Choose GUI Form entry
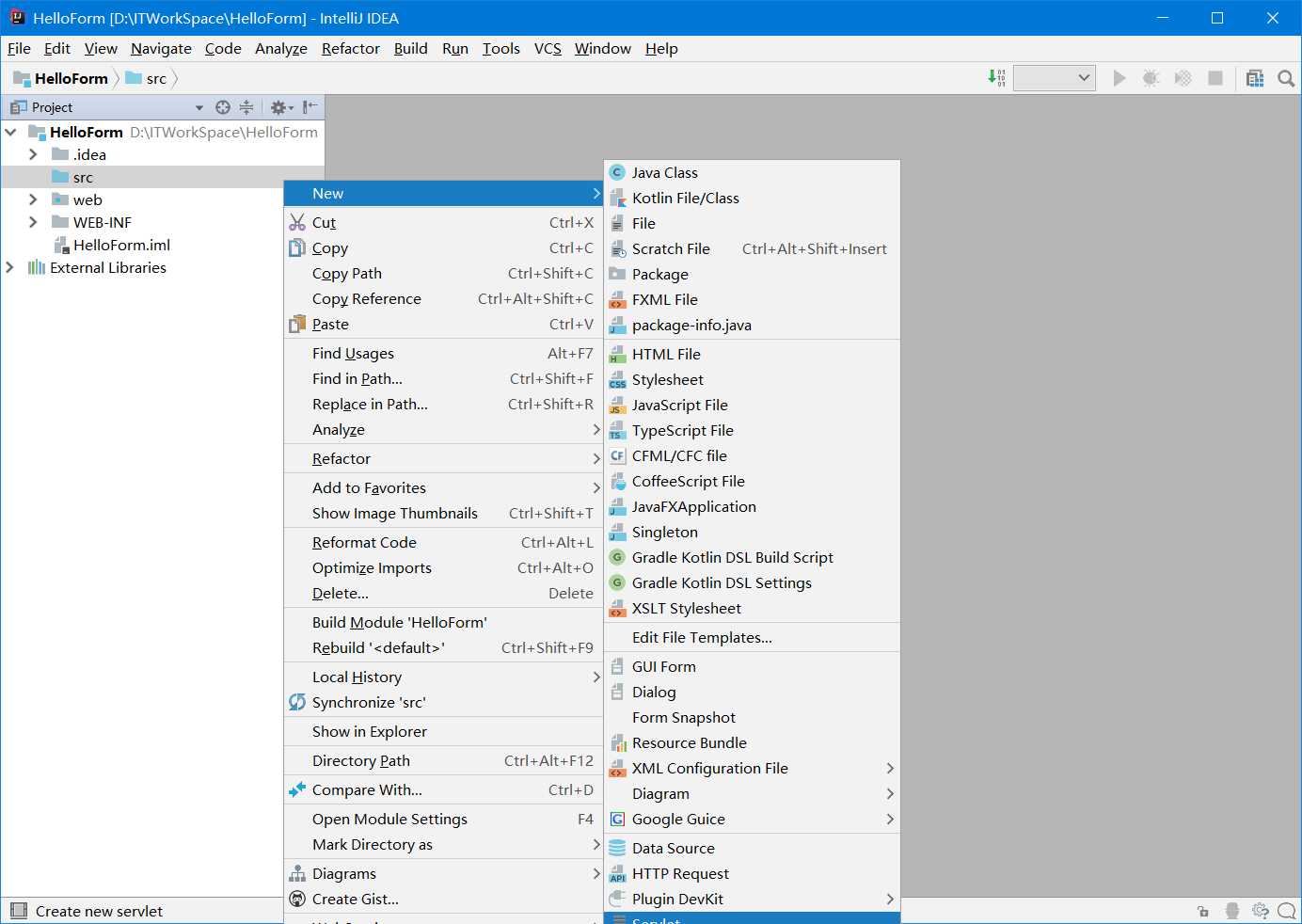Image resolution: width=1302 pixels, height=924 pixels. coord(752,666)
